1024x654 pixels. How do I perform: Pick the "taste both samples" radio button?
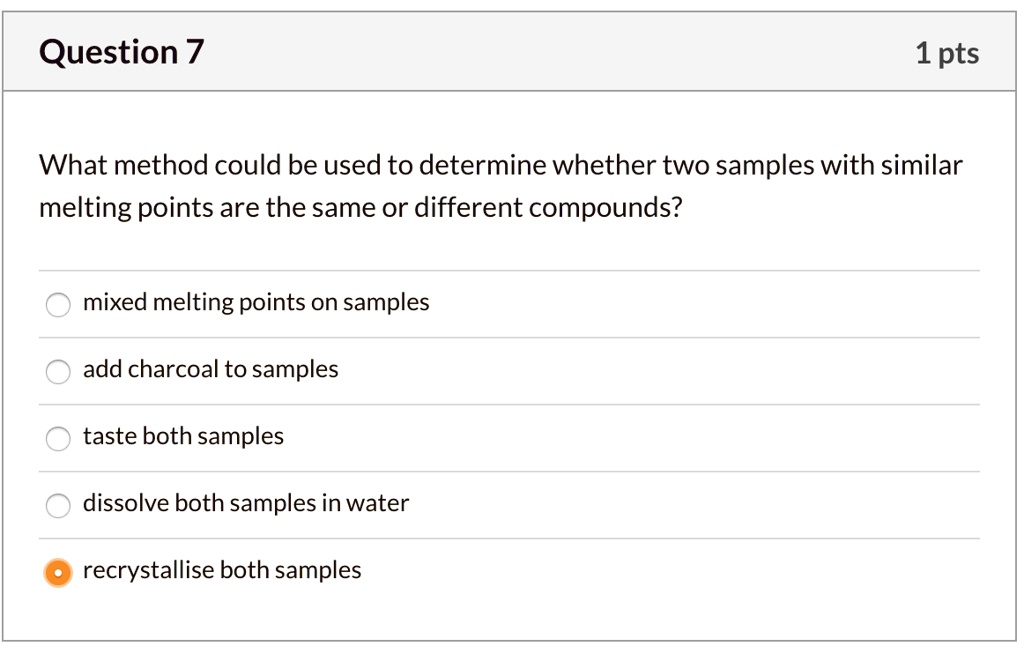[x=58, y=439]
